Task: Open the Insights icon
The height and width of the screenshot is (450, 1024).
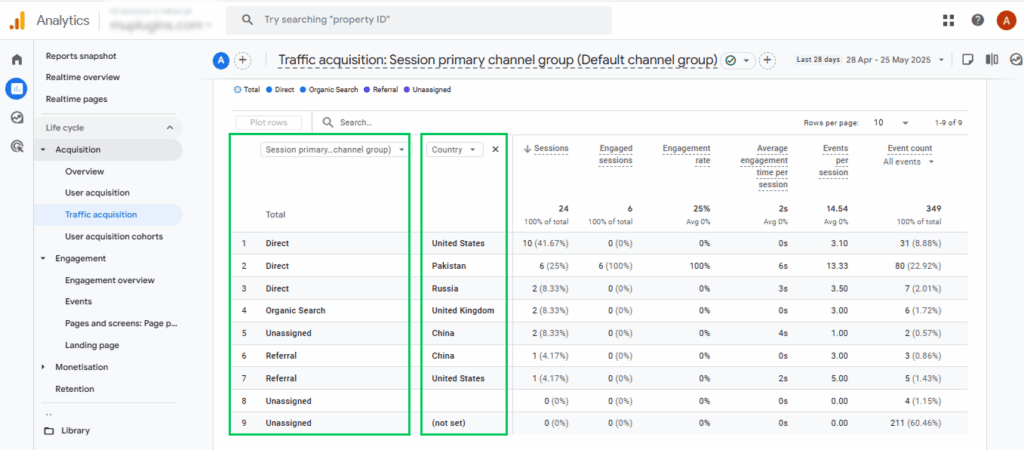Action: (1015, 59)
